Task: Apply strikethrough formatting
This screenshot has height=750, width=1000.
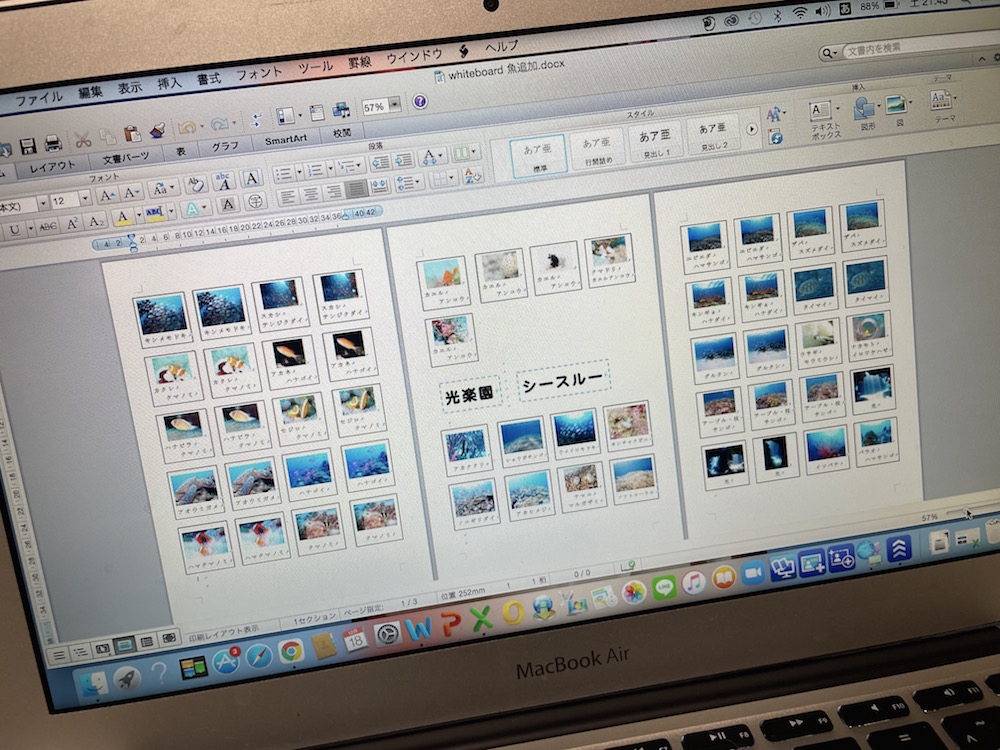Action: pos(48,226)
